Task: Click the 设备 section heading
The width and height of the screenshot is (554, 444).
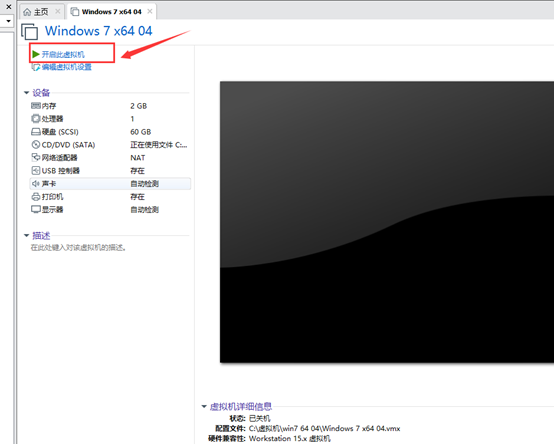Action: point(41,93)
